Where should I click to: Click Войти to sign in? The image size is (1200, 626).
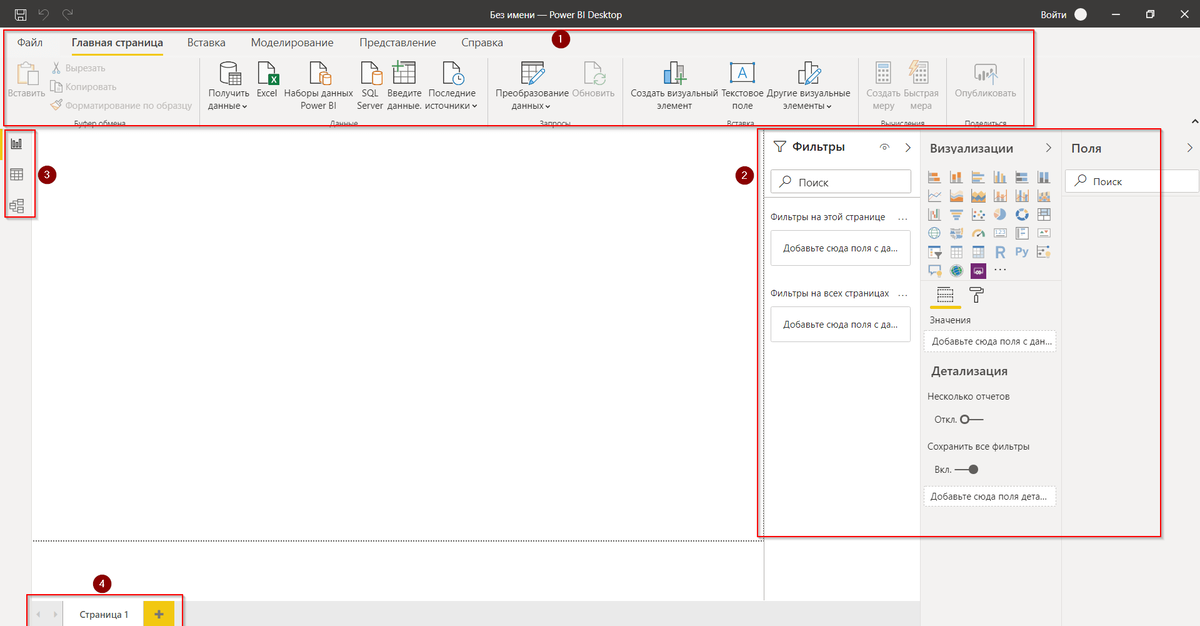point(1052,15)
